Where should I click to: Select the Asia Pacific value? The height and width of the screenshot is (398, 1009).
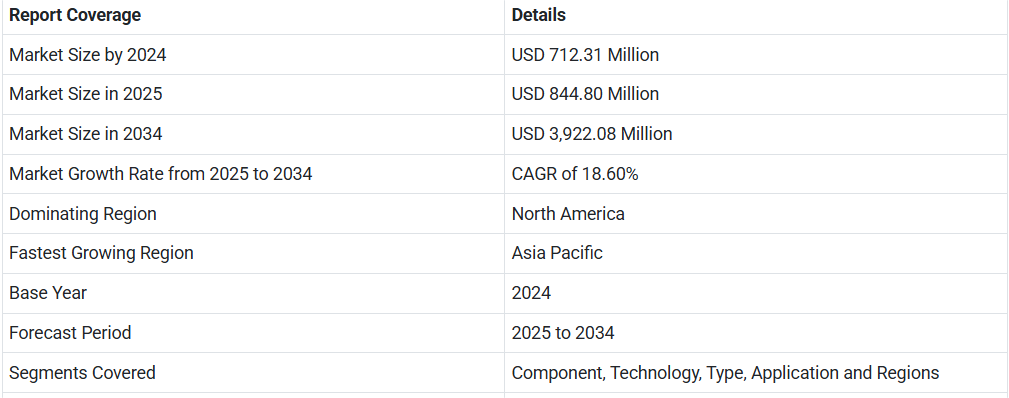tap(557, 253)
